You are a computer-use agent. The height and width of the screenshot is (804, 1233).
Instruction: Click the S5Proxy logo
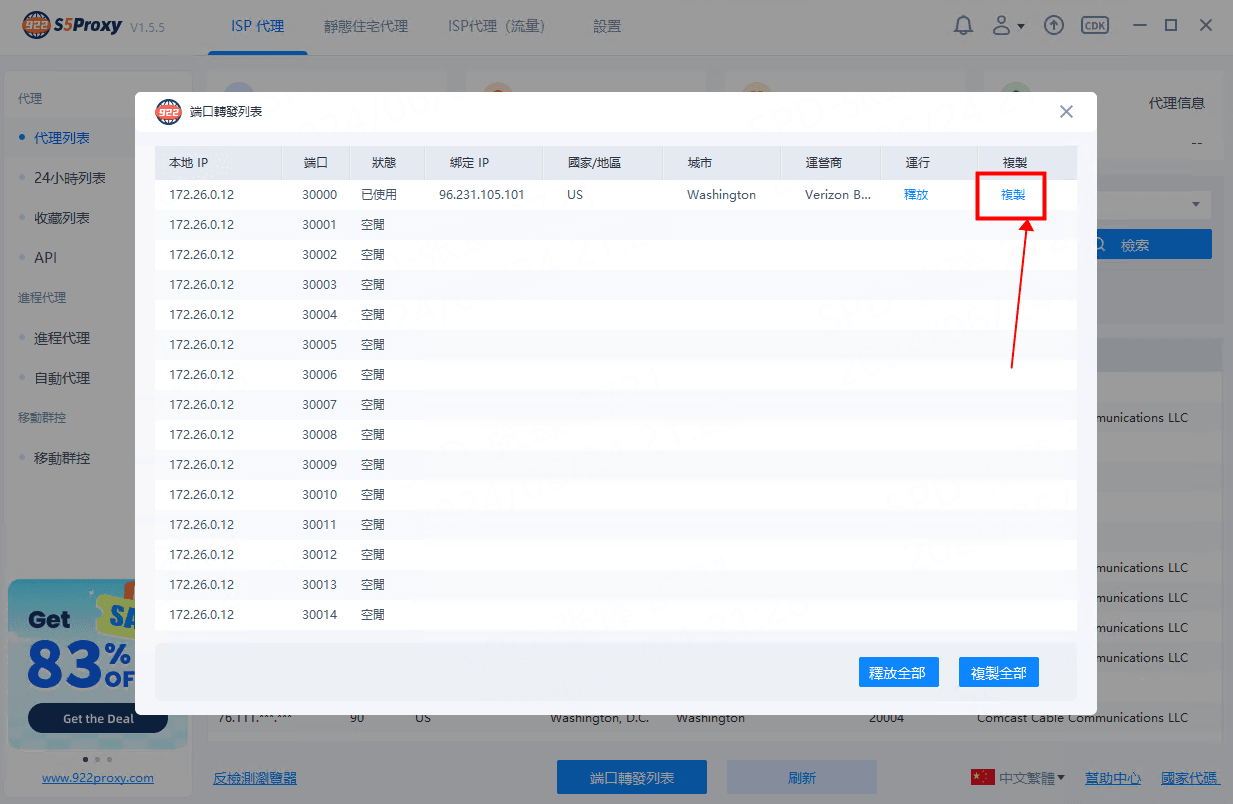(72, 26)
